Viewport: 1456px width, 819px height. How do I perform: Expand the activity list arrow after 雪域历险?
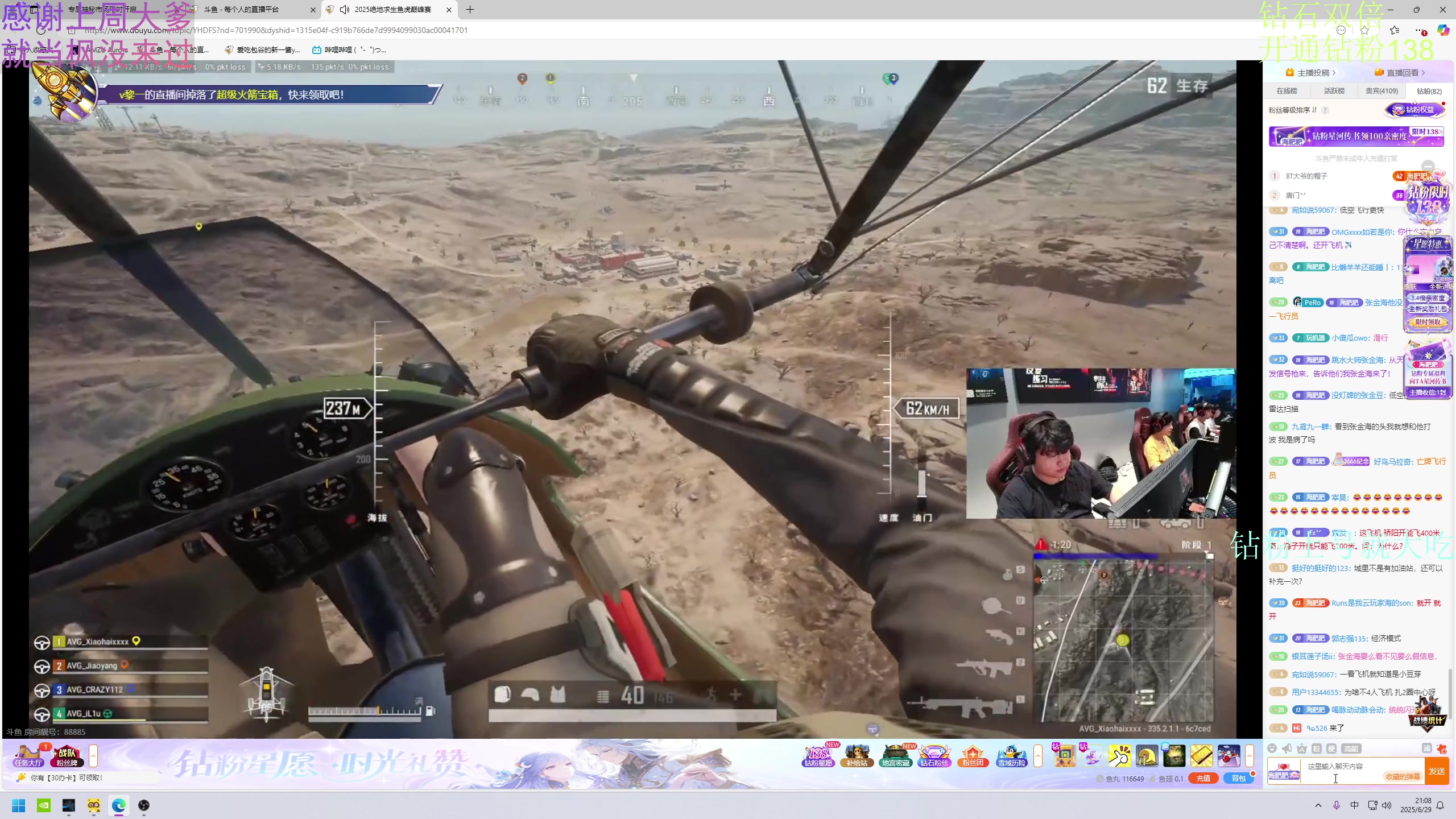[x=1038, y=755]
